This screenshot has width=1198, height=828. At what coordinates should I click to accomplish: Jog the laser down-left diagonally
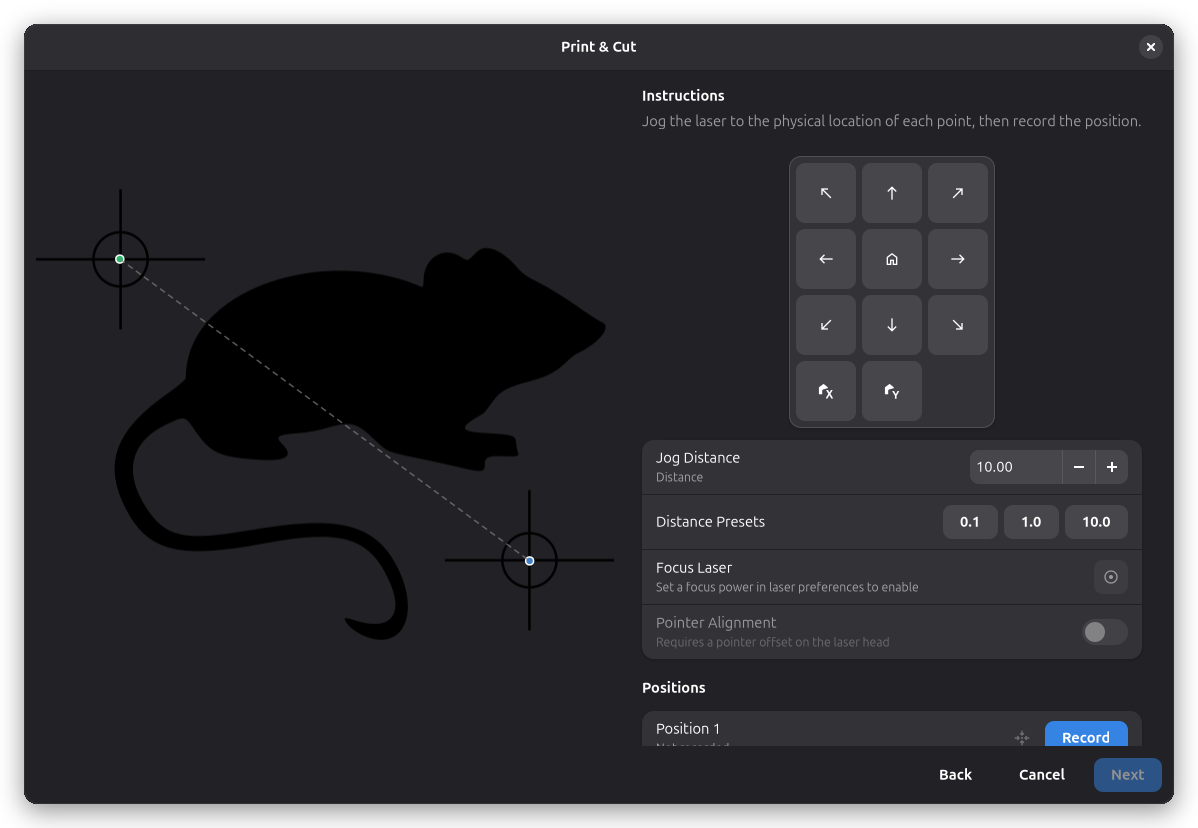826,325
